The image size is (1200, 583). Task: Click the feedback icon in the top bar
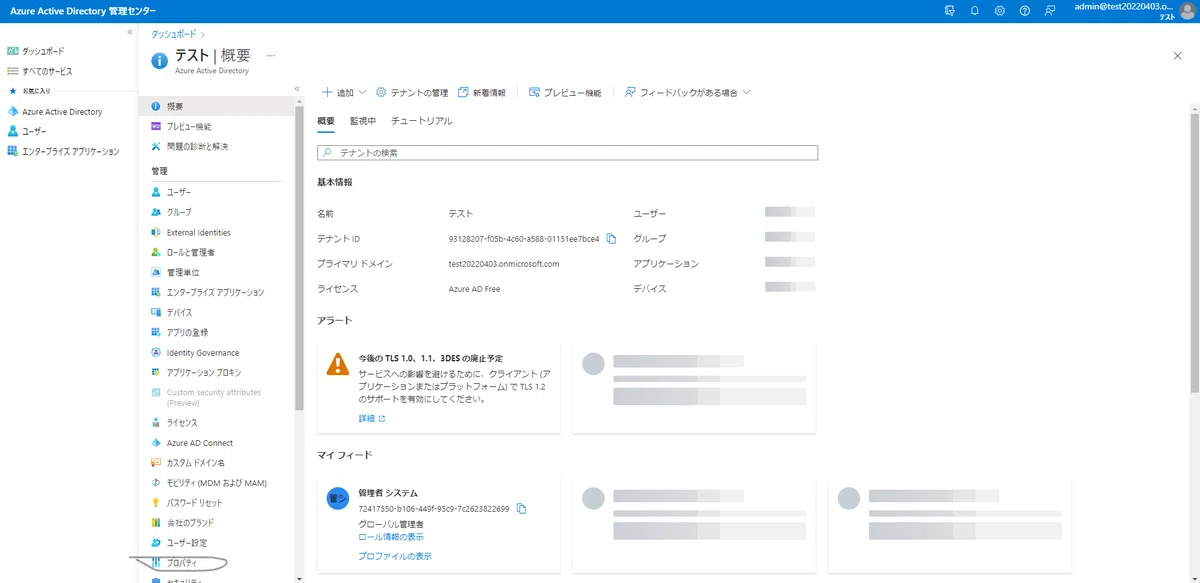tap(1050, 10)
